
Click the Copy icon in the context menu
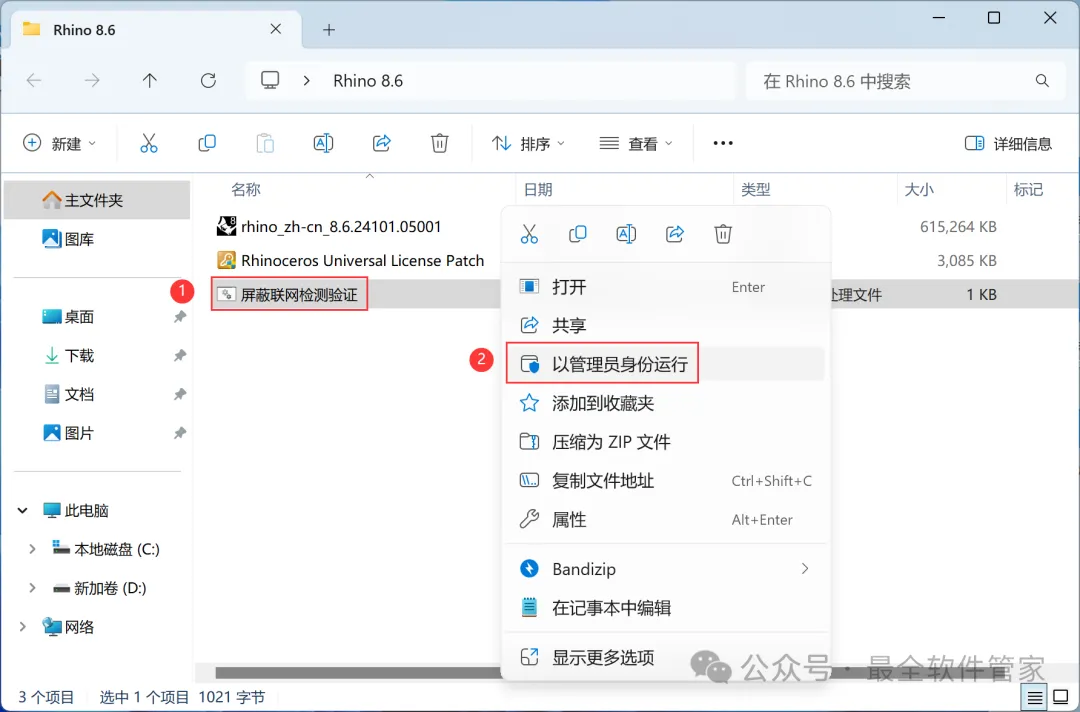577,234
